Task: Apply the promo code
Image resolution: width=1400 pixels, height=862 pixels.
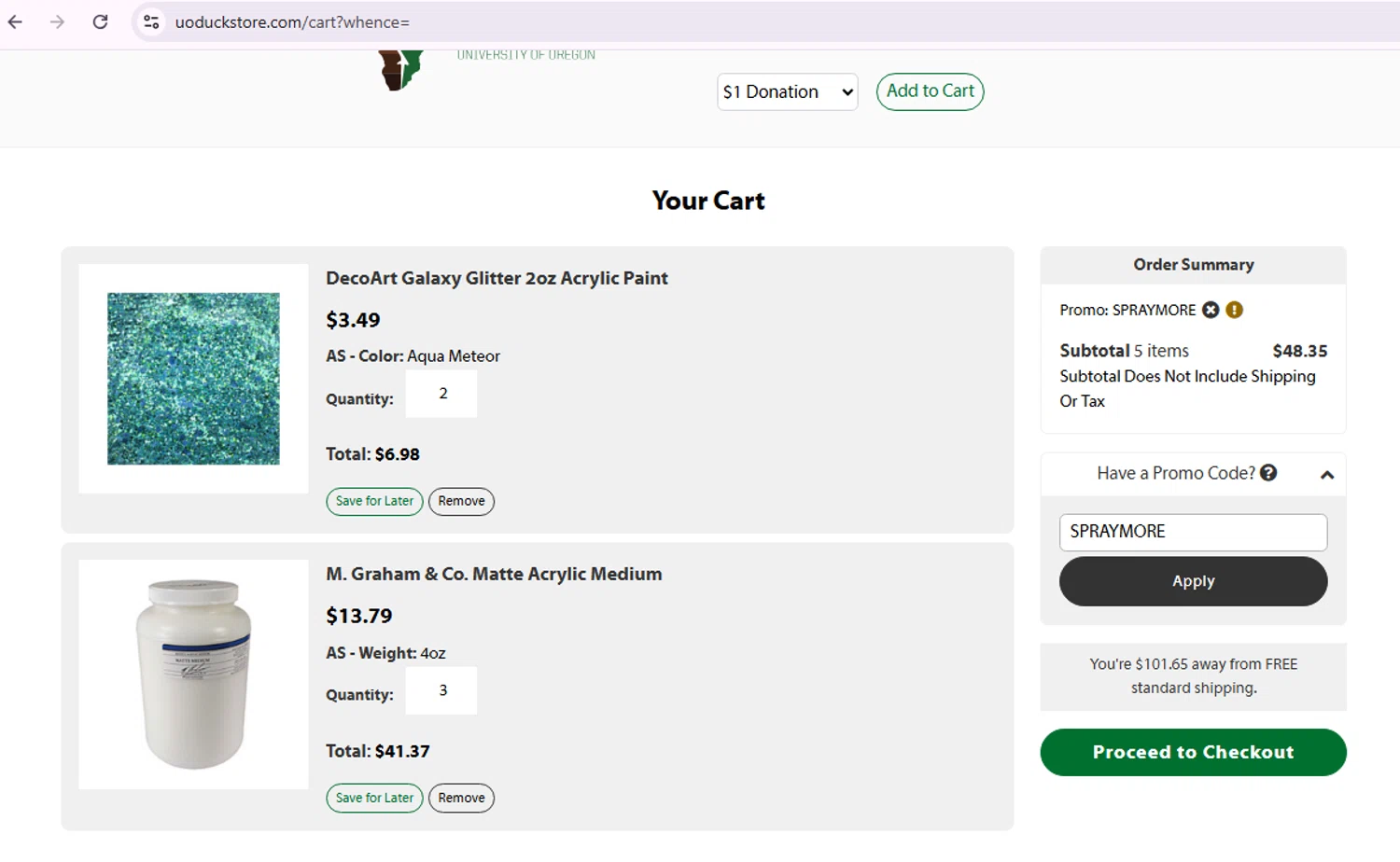Action: [x=1193, y=581]
